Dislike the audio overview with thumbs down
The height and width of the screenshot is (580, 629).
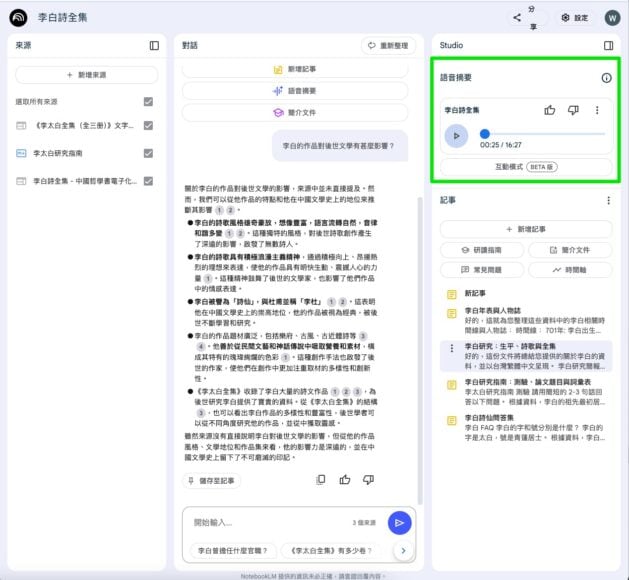[x=573, y=110]
